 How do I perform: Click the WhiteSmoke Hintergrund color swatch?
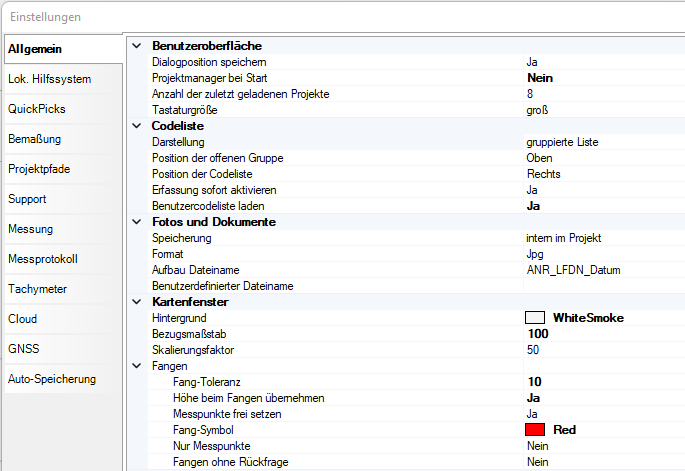(535, 318)
